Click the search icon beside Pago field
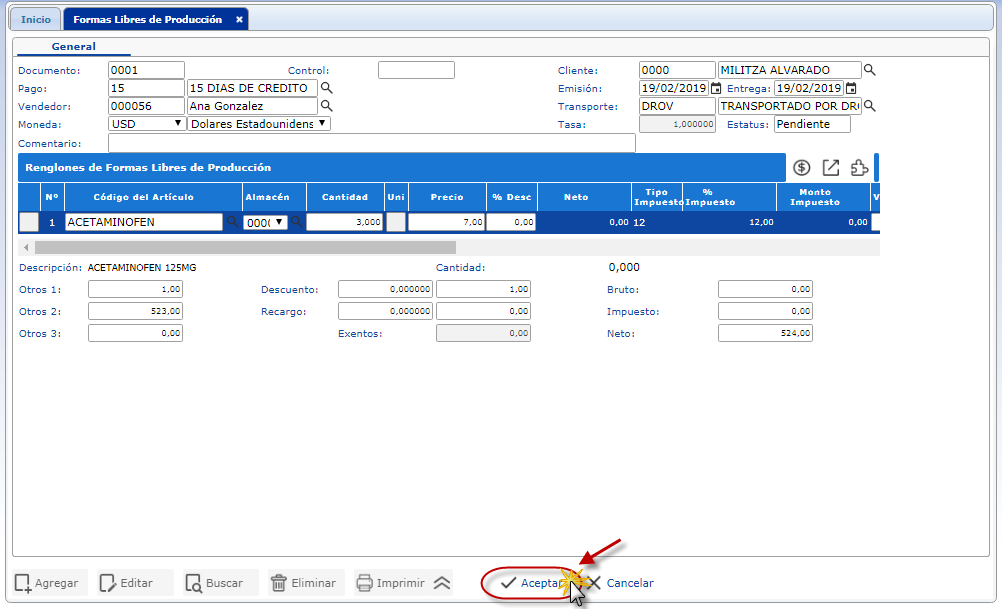 click(x=326, y=88)
